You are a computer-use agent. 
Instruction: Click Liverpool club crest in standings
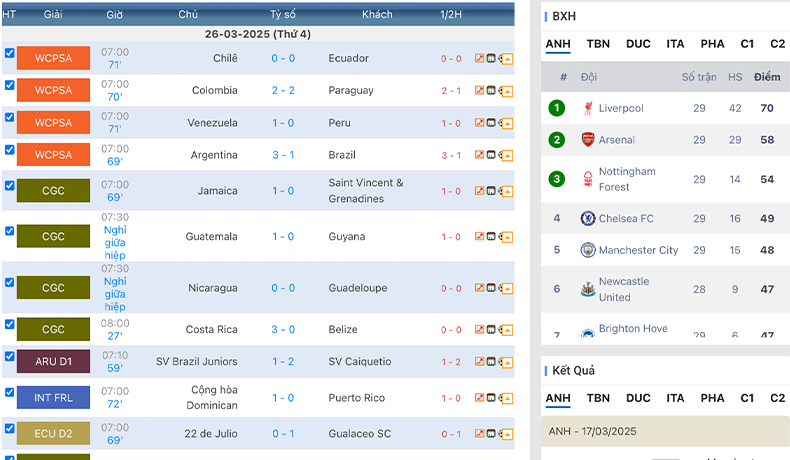pos(587,108)
